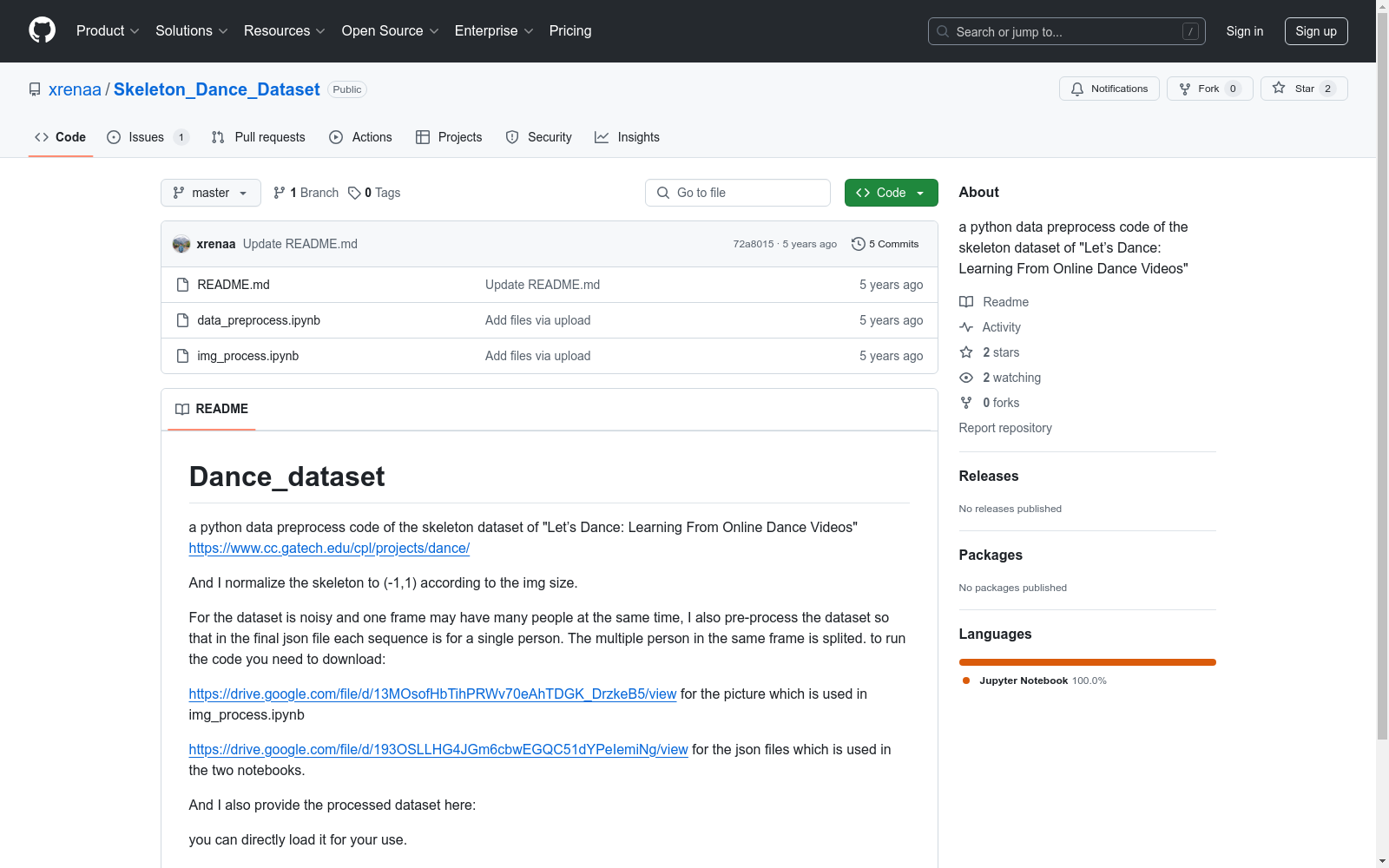View the 5 Commits history

[885, 244]
